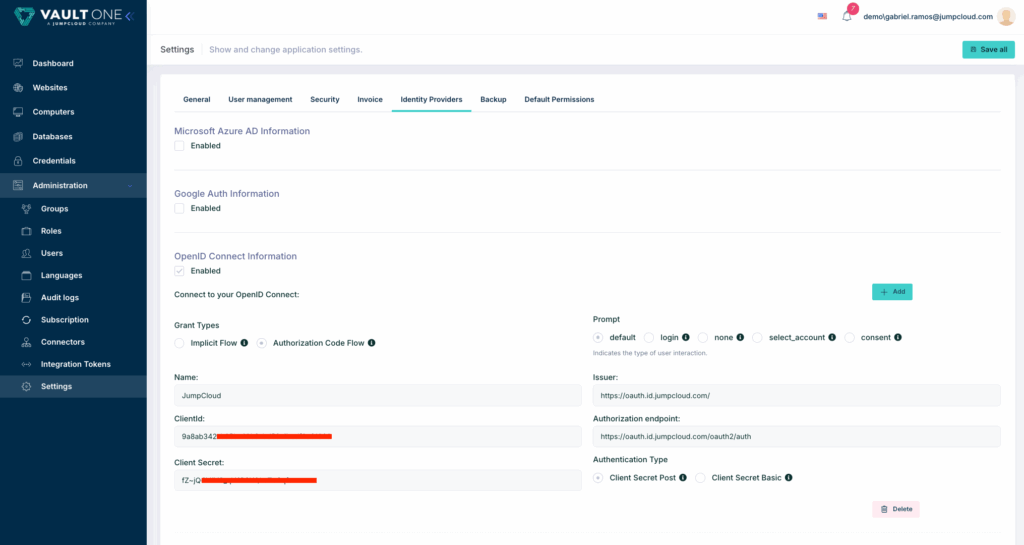Switch to the Security tab

324,100
